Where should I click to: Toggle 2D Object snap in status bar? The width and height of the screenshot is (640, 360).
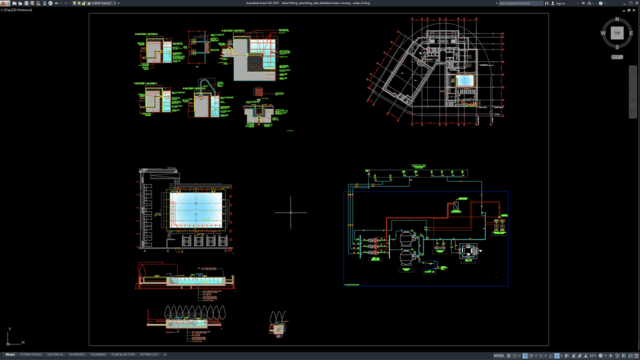point(557,356)
